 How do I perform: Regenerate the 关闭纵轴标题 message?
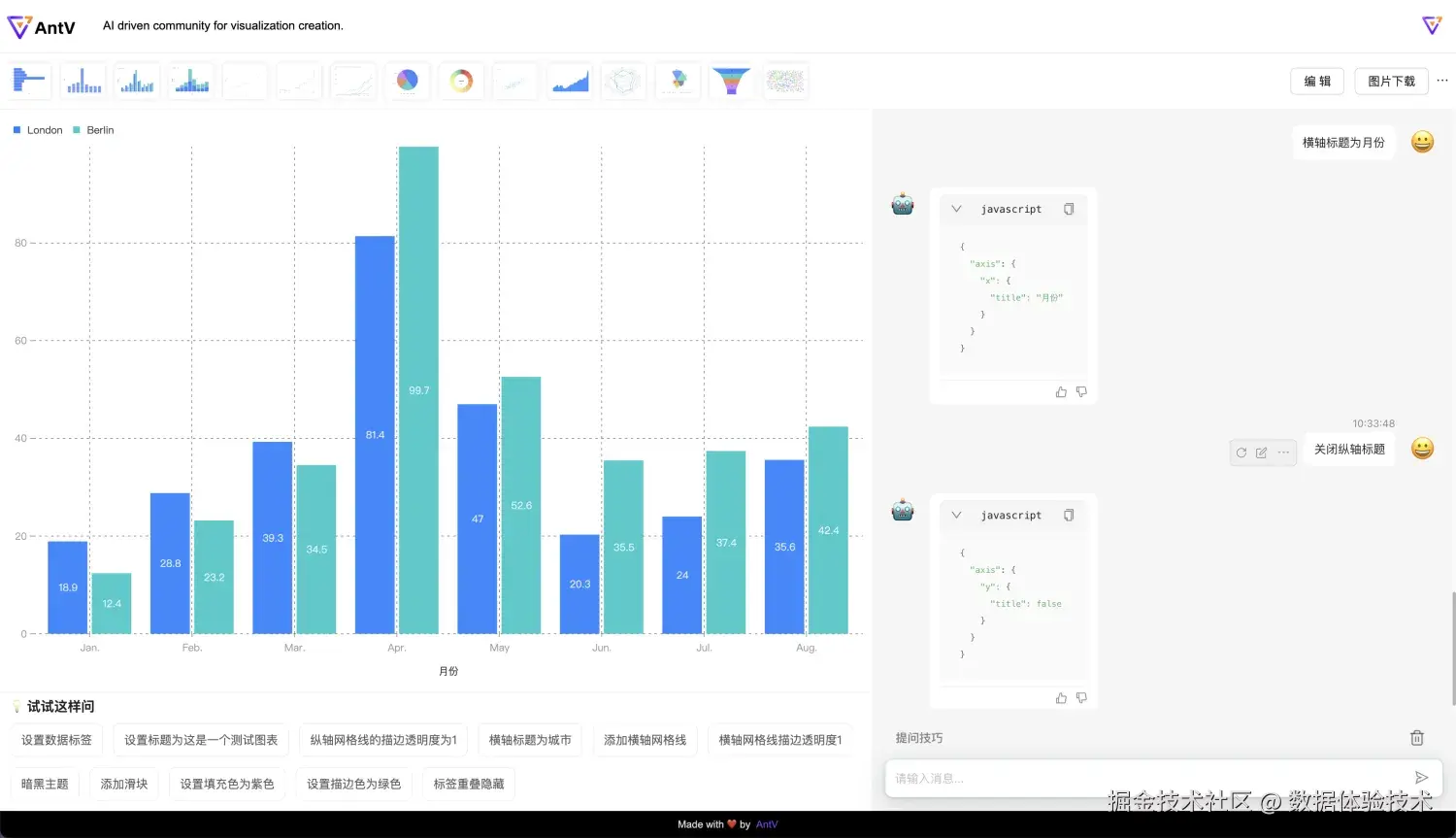point(1241,453)
